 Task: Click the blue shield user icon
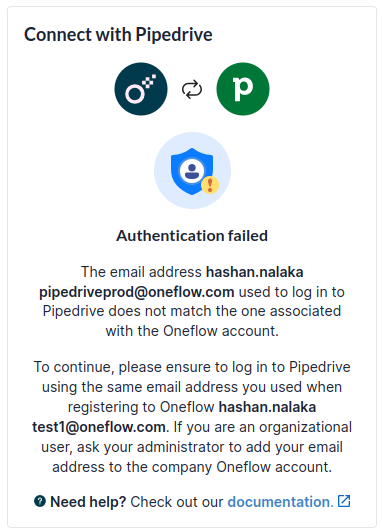pyautogui.click(x=192, y=171)
